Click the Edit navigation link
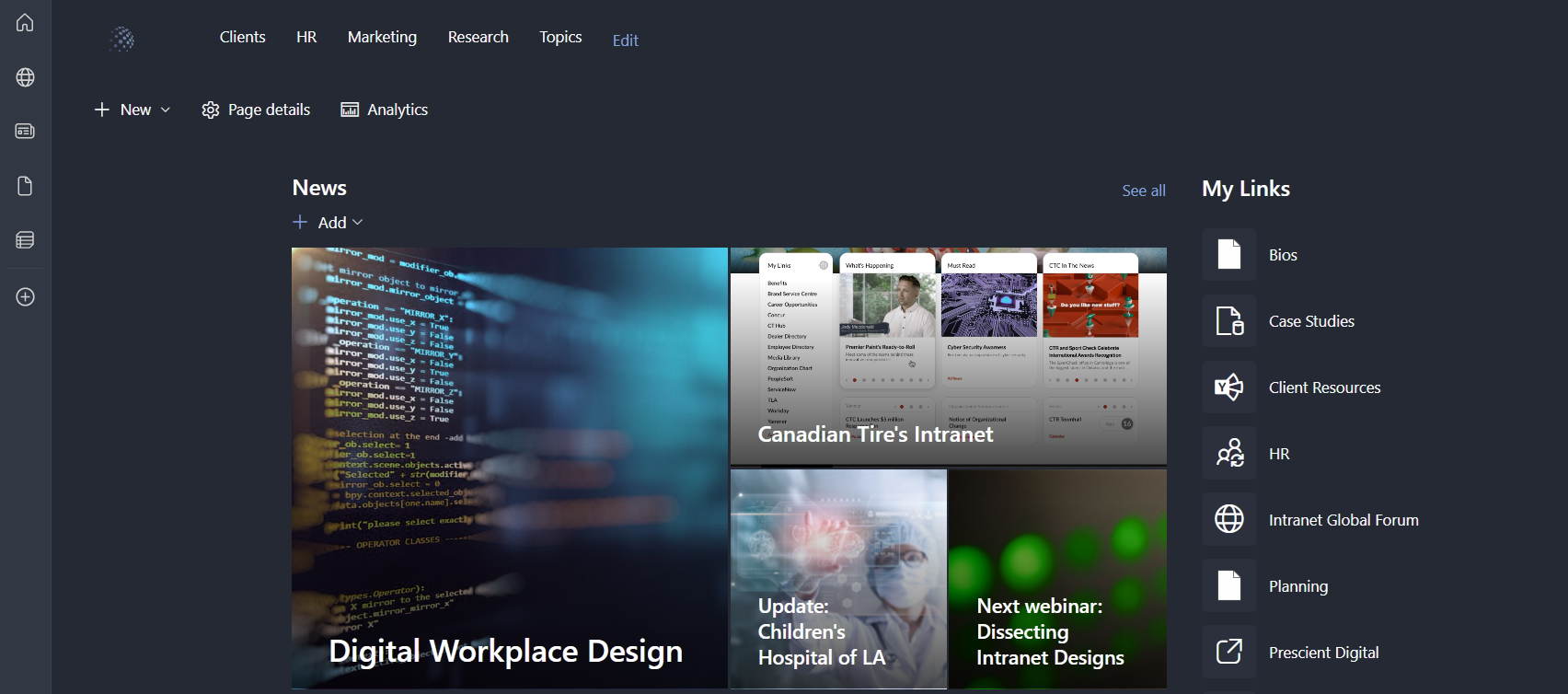 tap(625, 40)
